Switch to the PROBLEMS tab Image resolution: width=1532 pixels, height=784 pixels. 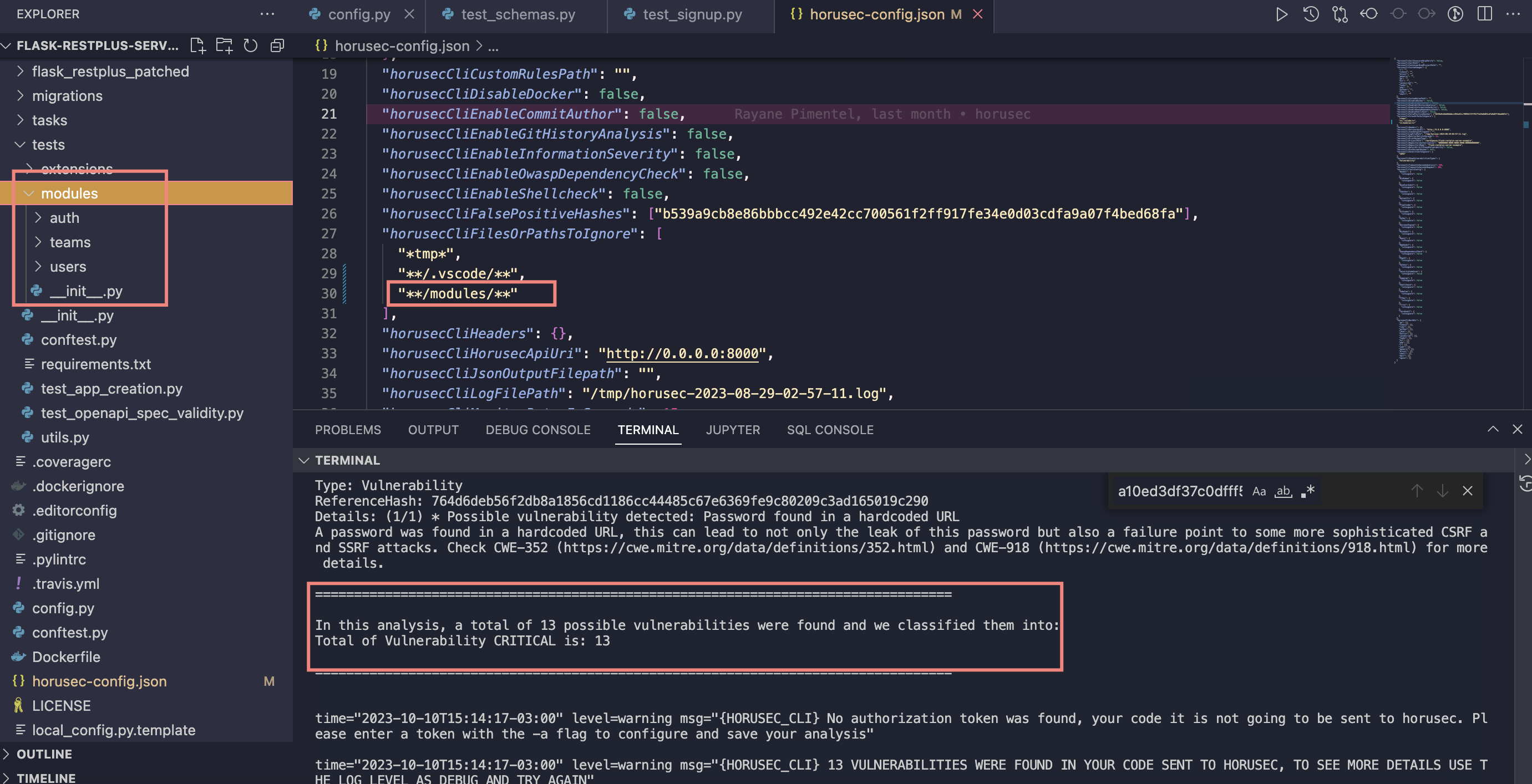[348, 428]
